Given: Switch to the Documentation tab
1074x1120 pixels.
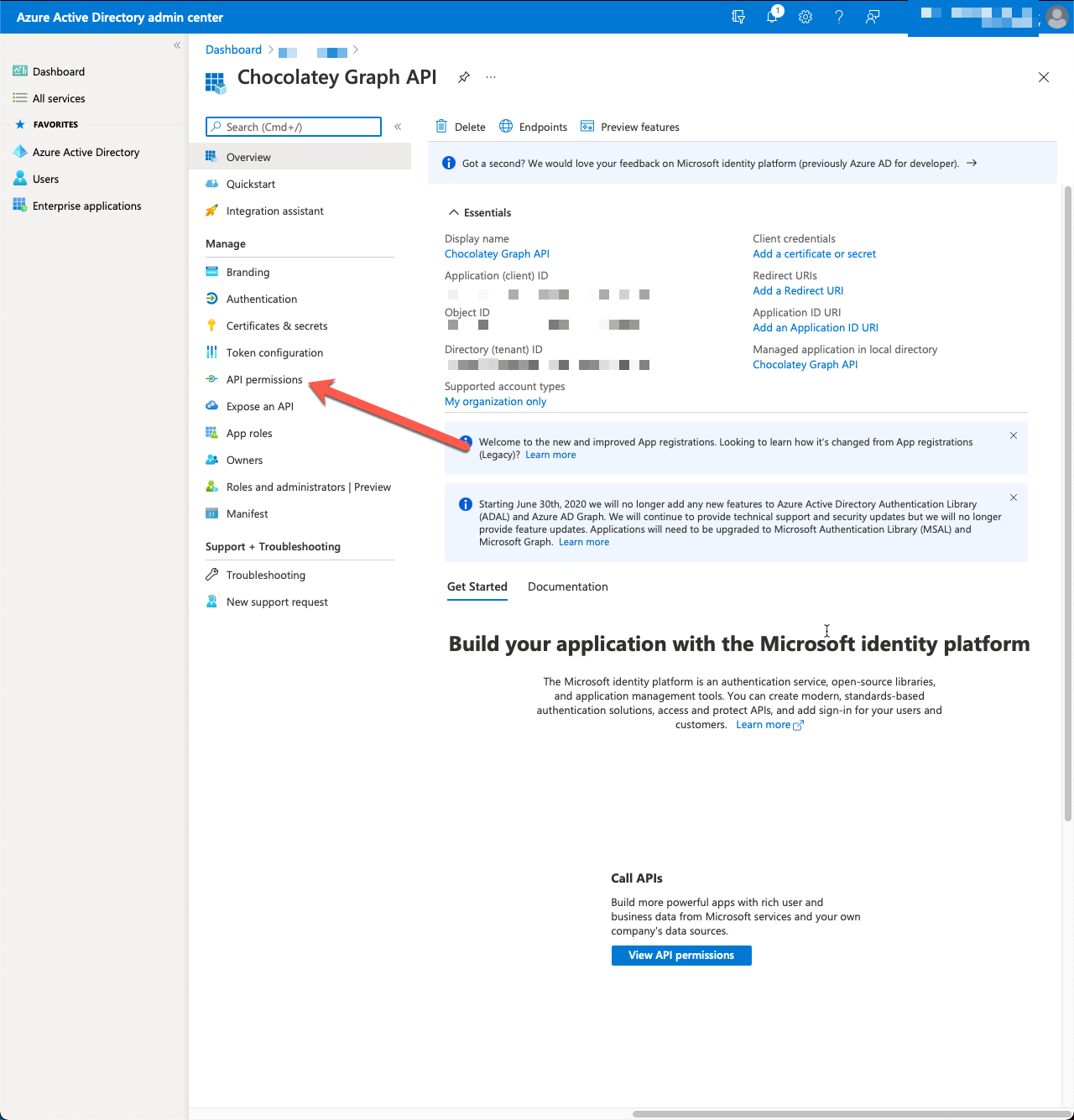Looking at the screenshot, I should click(568, 586).
